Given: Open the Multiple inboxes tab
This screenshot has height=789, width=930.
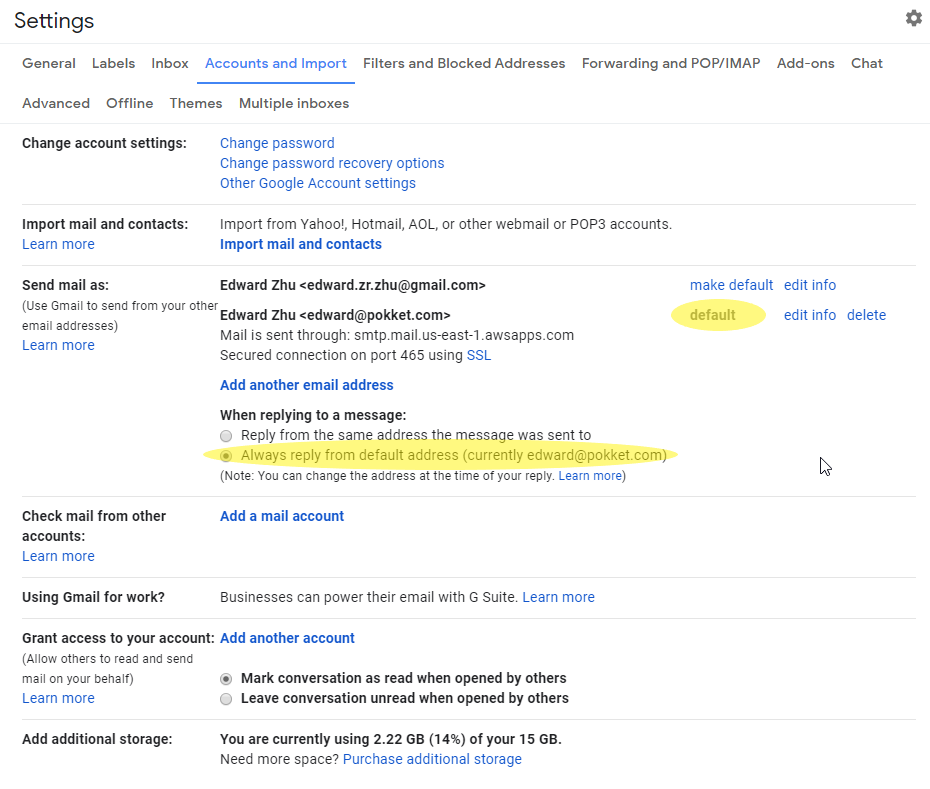Looking at the screenshot, I should (x=294, y=103).
